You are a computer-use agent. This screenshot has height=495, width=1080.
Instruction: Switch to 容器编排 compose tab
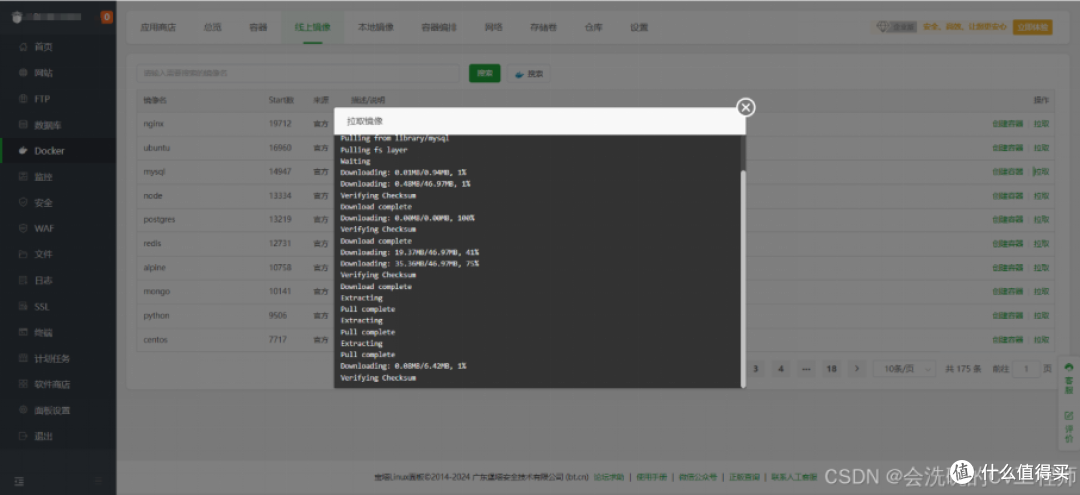coord(439,28)
